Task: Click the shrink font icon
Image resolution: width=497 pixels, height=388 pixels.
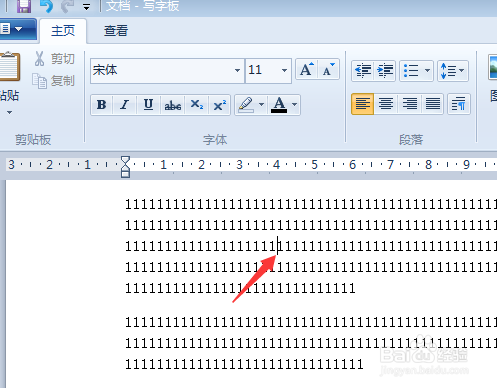Action: 328,70
